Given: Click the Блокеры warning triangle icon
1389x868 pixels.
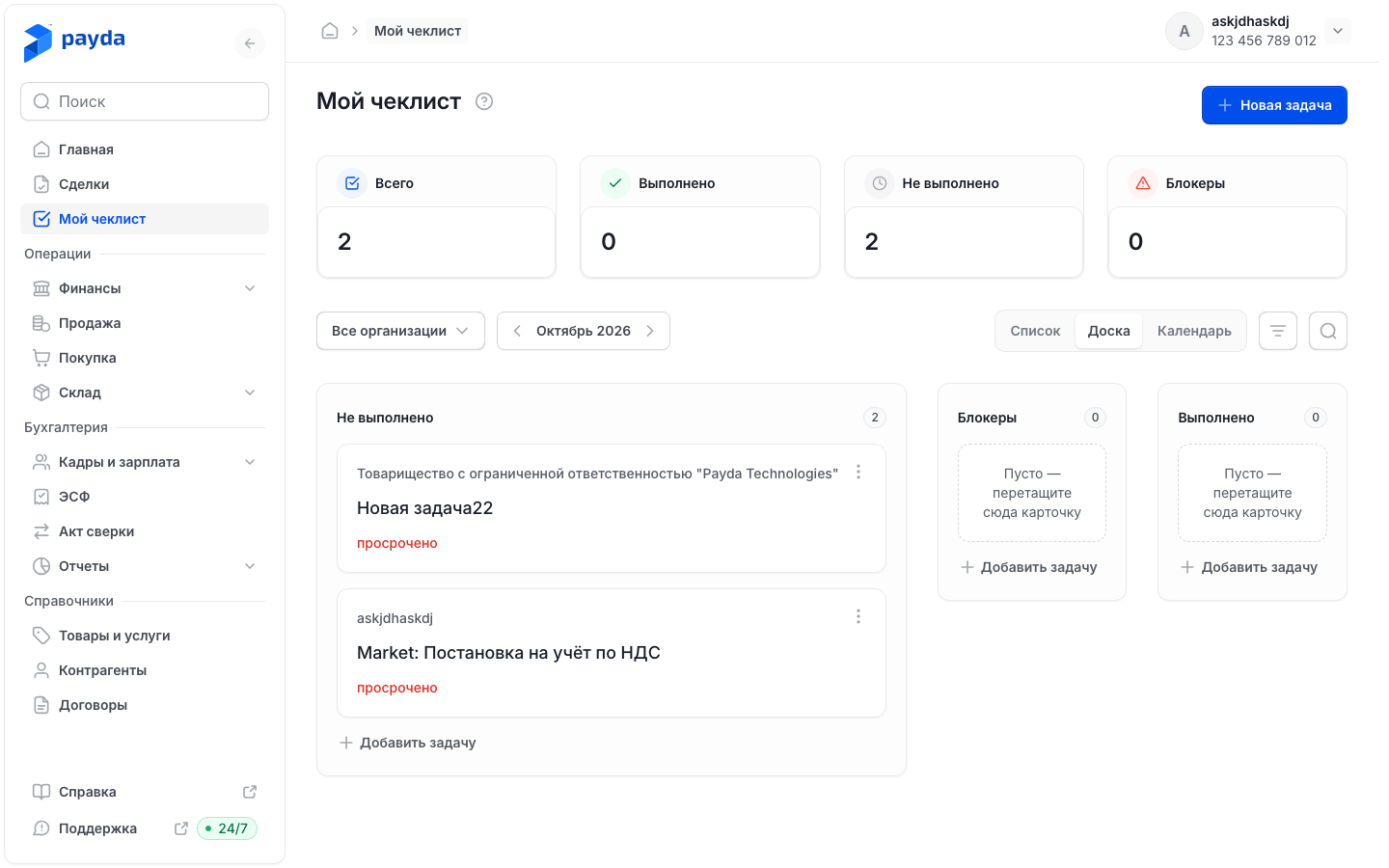Looking at the screenshot, I should click(x=1143, y=183).
